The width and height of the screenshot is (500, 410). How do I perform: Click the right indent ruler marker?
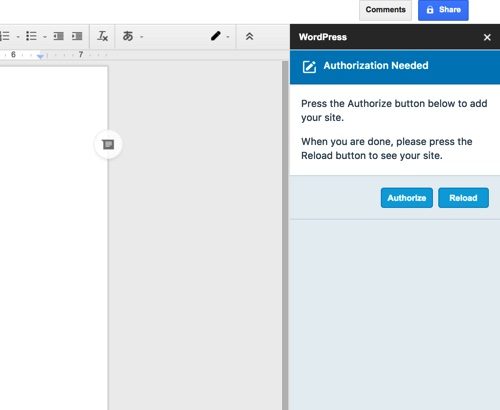[x=40, y=56]
